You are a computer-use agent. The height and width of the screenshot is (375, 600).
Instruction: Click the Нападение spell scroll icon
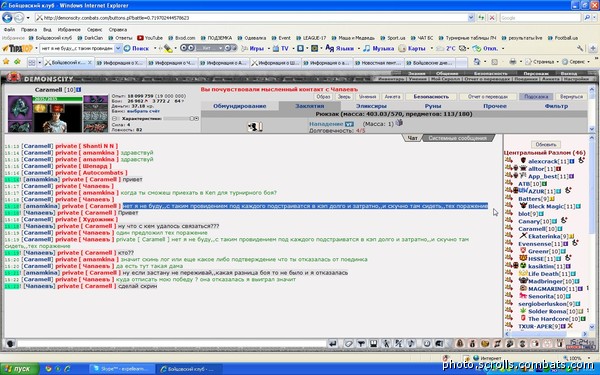255,127
